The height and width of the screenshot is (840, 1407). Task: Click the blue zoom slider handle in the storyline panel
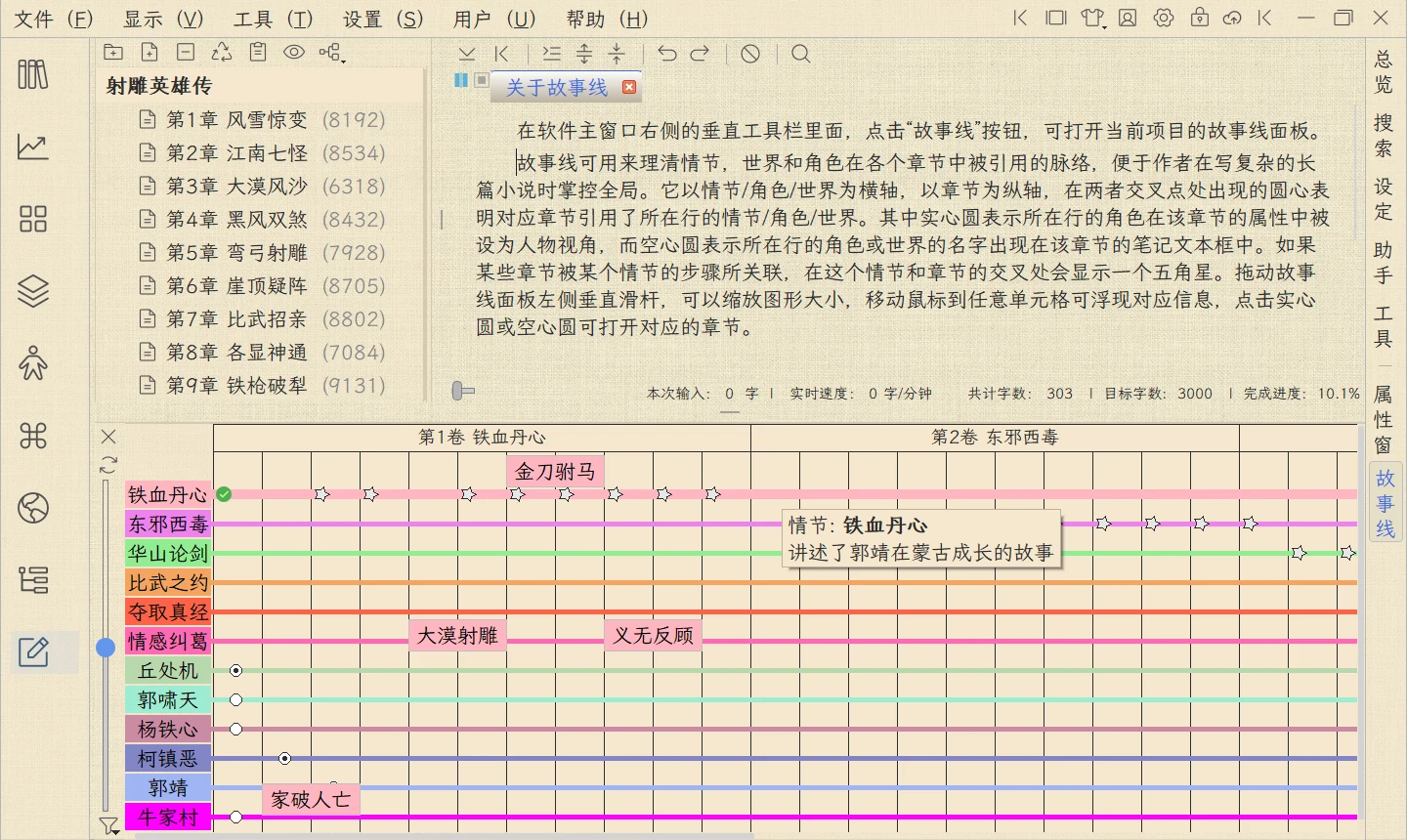pyautogui.click(x=107, y=645)
